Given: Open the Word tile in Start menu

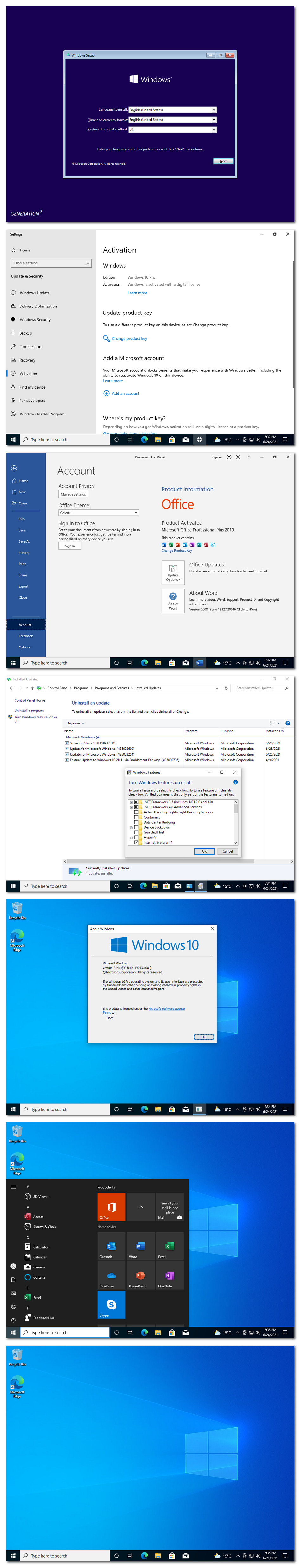Looking at the screenshot, I should point(141,1246).
